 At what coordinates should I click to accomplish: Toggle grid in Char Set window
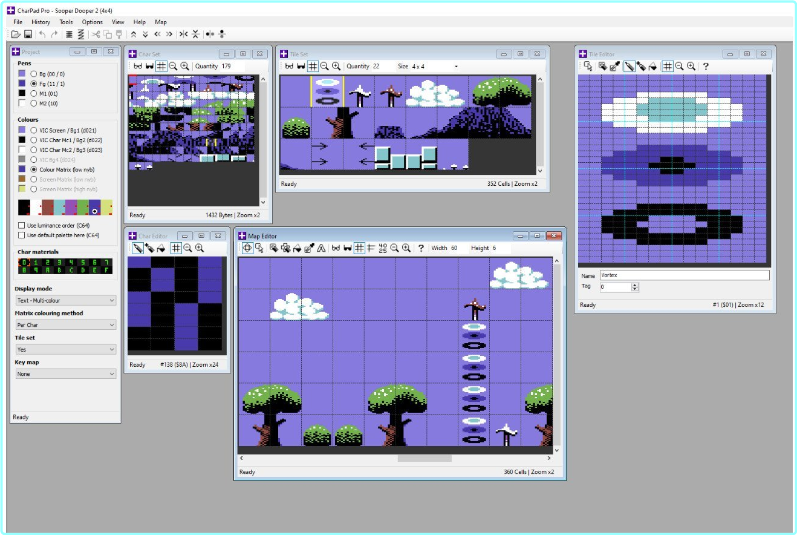click(161, 66)
